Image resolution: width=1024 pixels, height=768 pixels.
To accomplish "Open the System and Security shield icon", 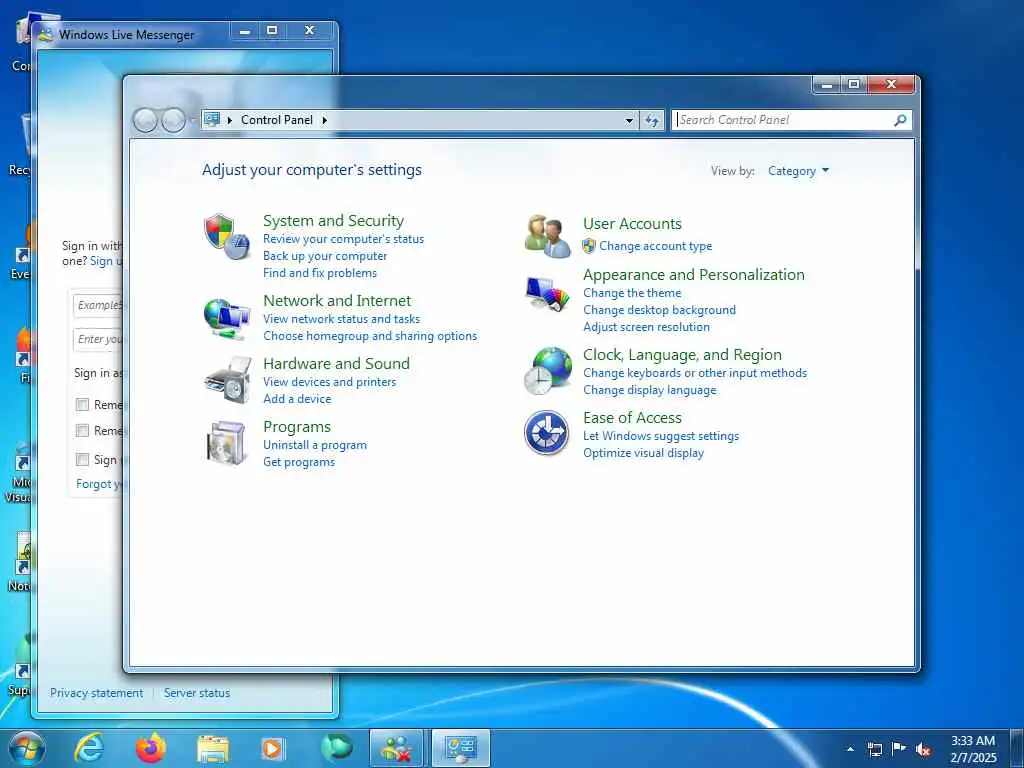I will [x=227, y=236].
